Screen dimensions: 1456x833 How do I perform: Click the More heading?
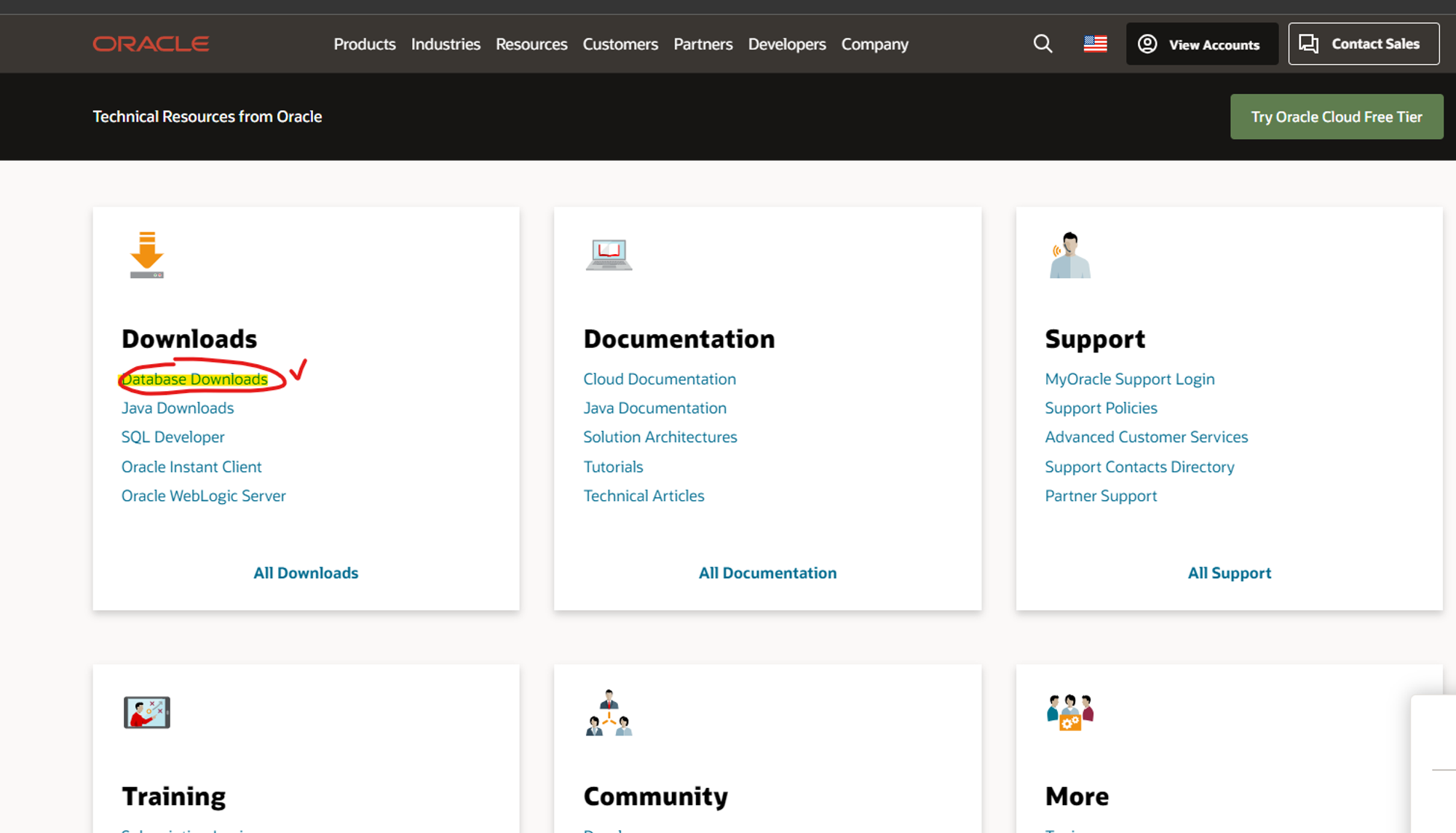(1077, 797)
